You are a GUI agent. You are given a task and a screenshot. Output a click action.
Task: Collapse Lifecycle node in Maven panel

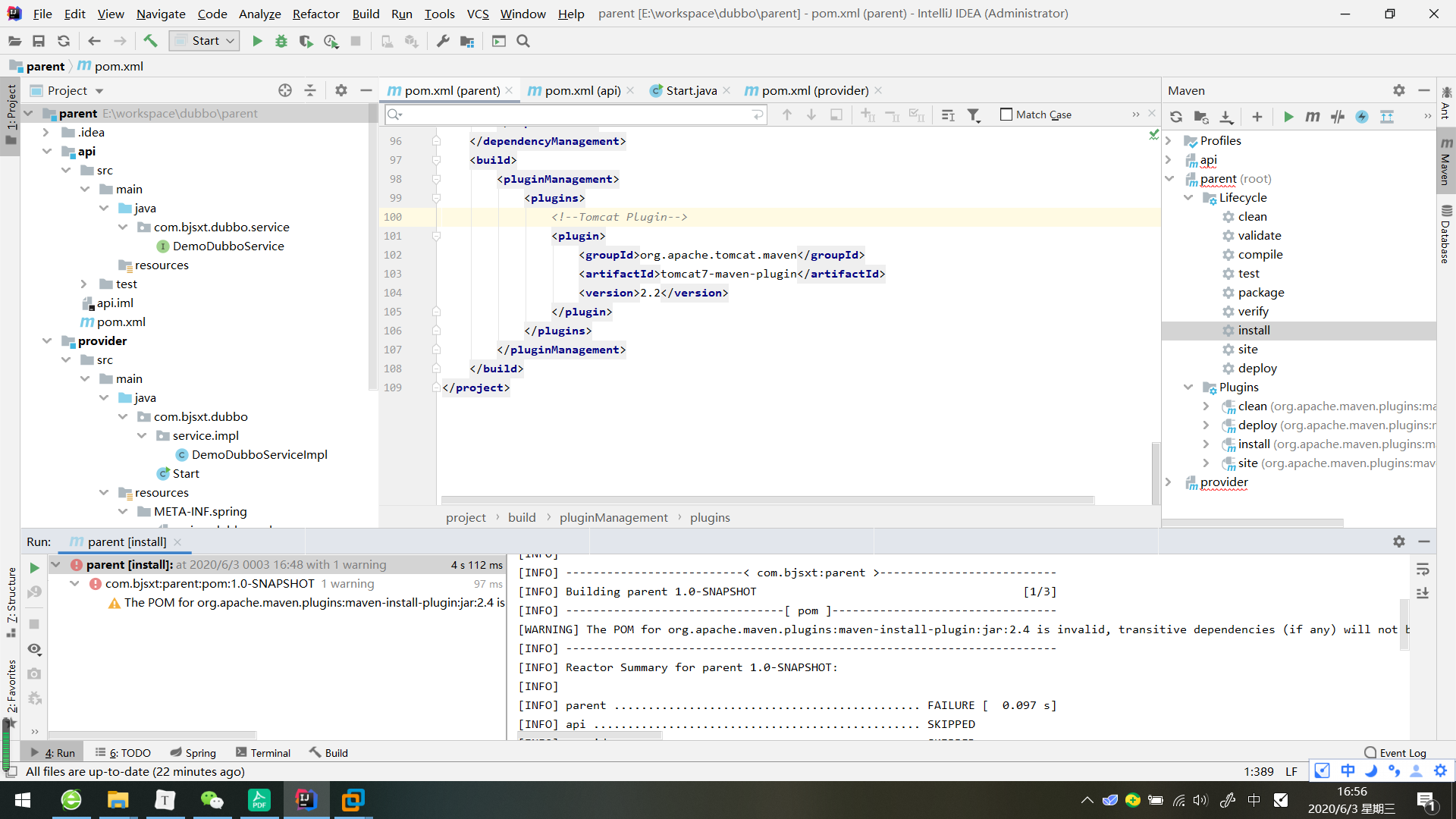click(1188, 197)
